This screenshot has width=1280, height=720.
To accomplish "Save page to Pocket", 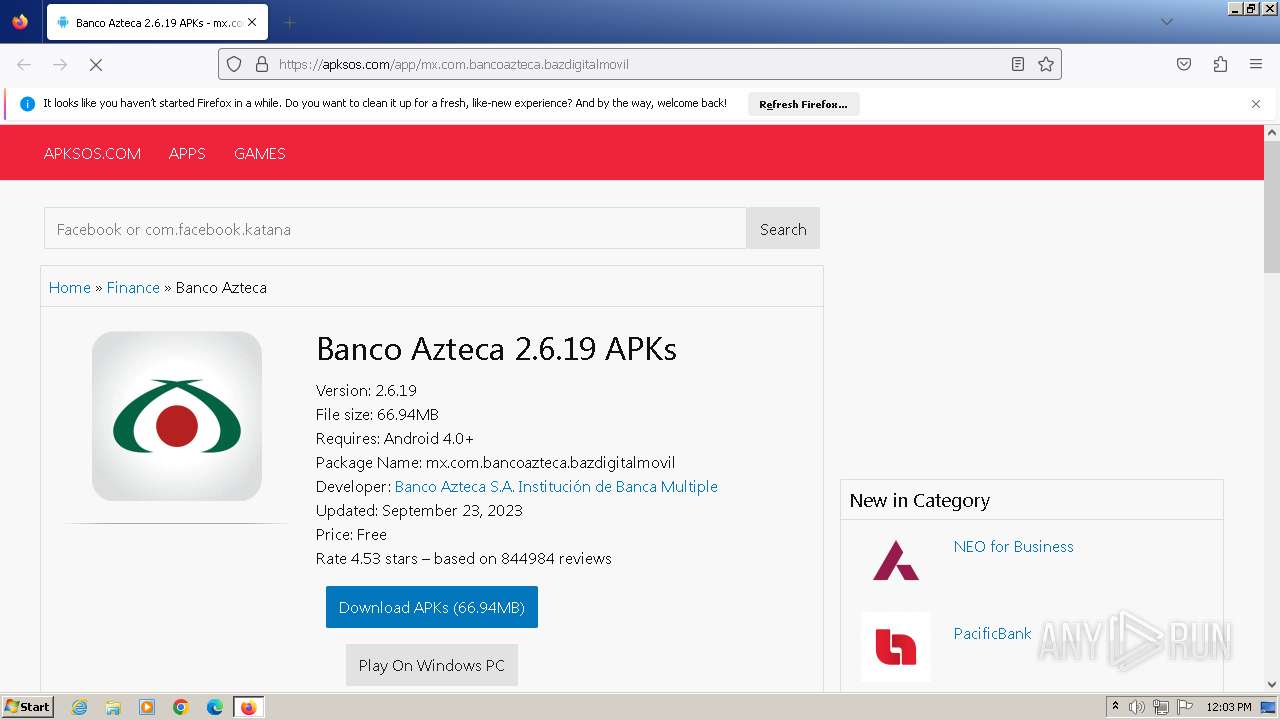I will click(x=1184, y=64).
